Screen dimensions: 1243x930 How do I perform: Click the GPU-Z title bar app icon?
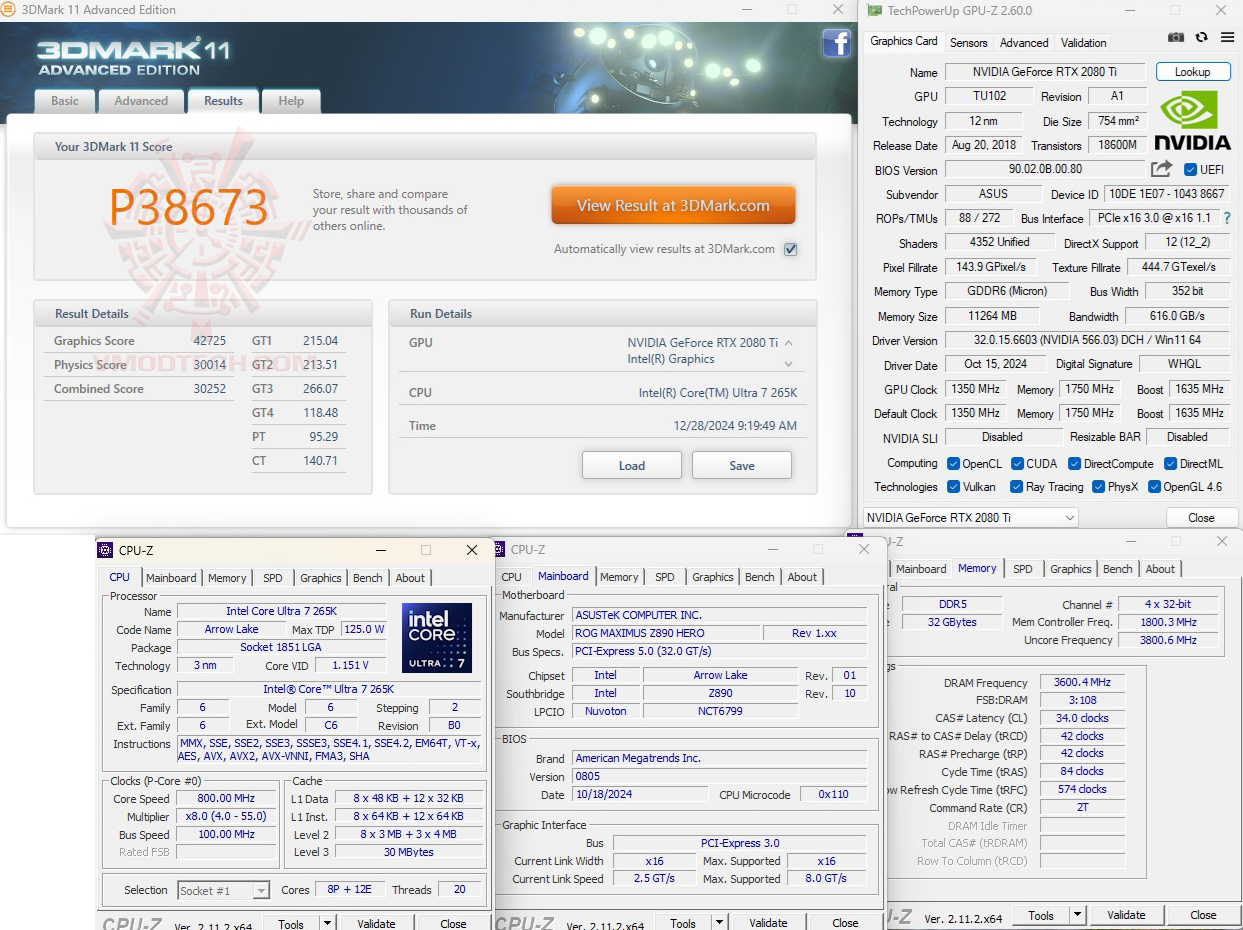click(x=874, y=11)
